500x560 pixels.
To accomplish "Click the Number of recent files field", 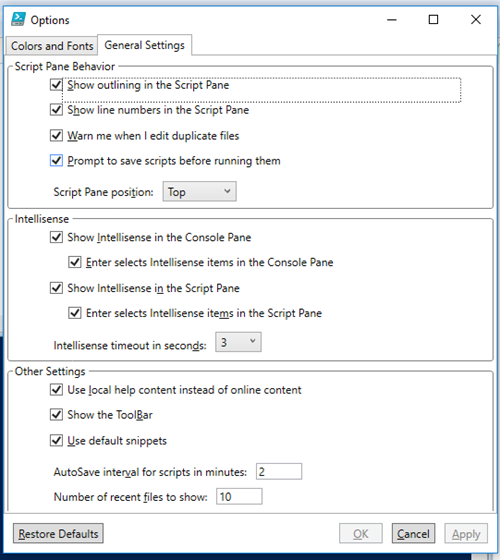I will (x=239, y=497).
